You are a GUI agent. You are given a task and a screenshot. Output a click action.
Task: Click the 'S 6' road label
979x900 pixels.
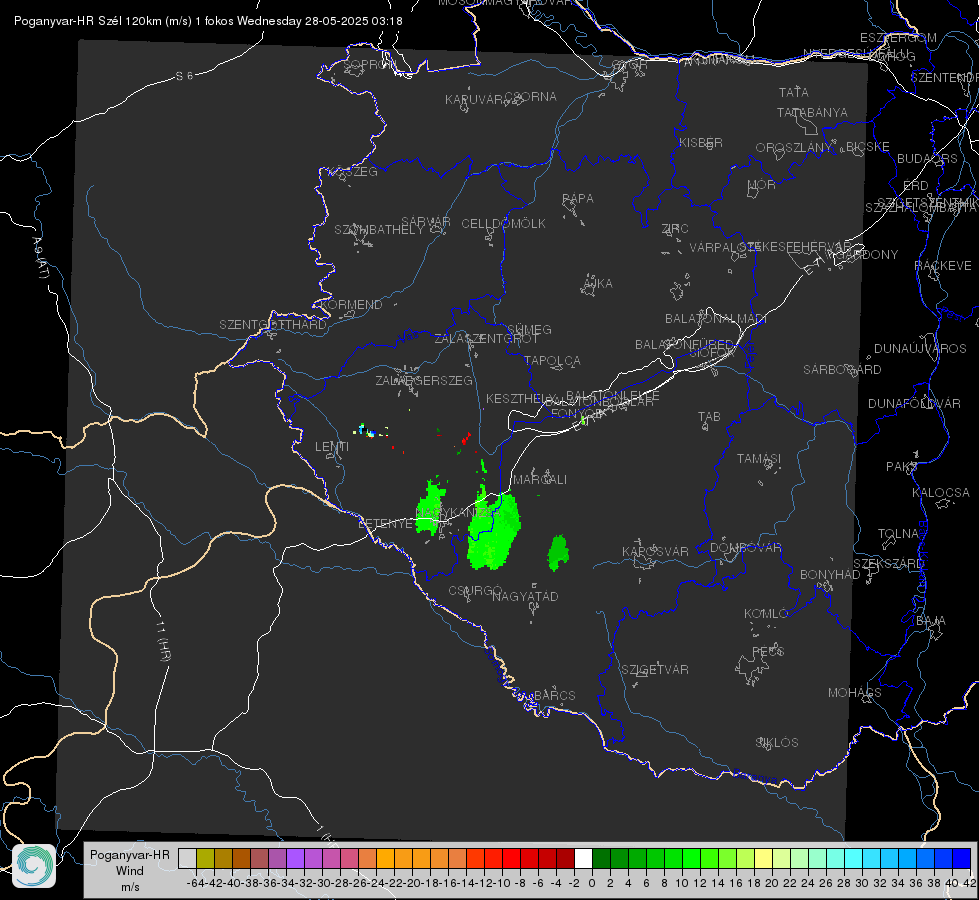pos(184,76)
